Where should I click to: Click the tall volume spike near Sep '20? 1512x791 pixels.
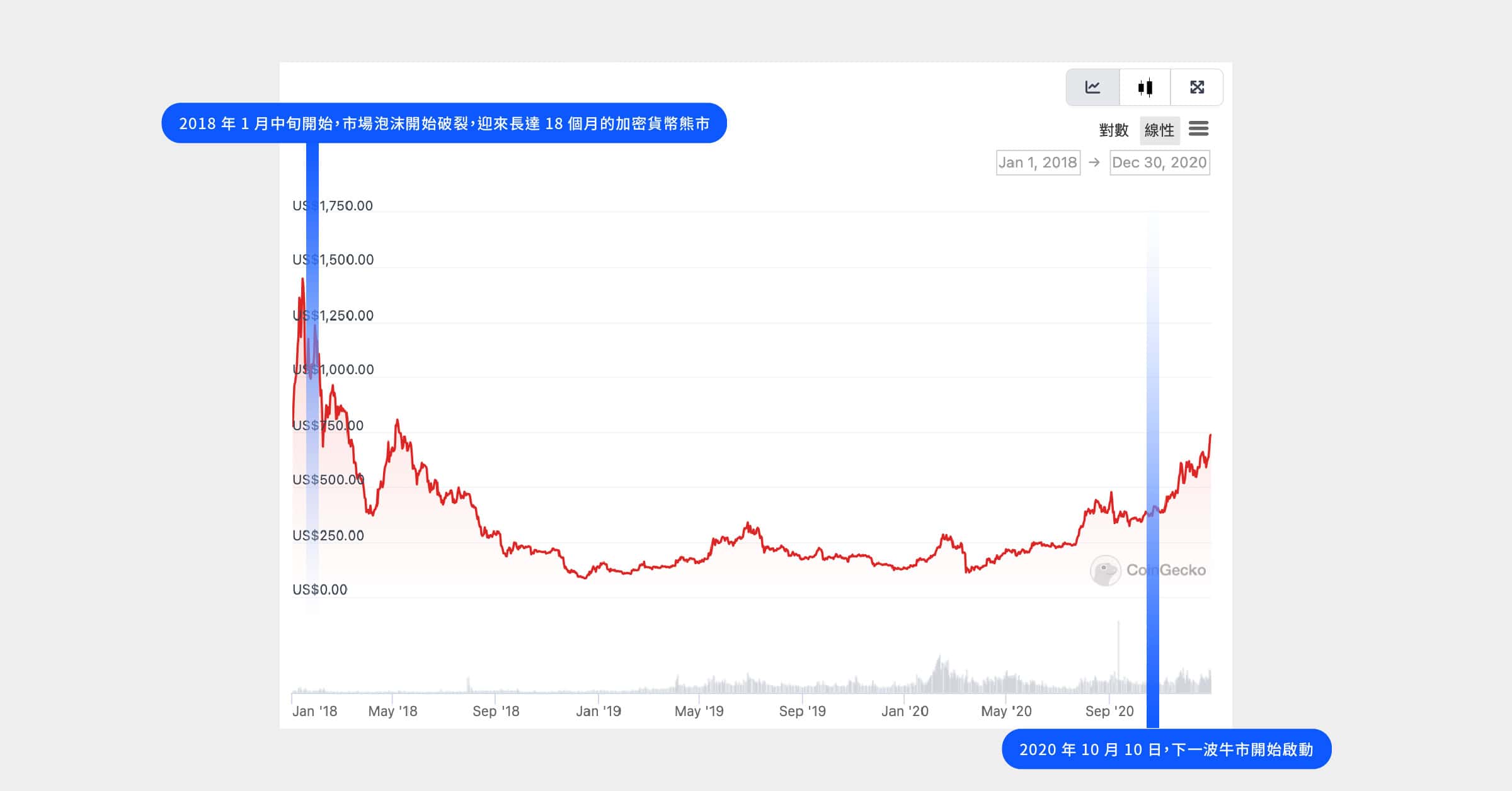pos(1118,655)
